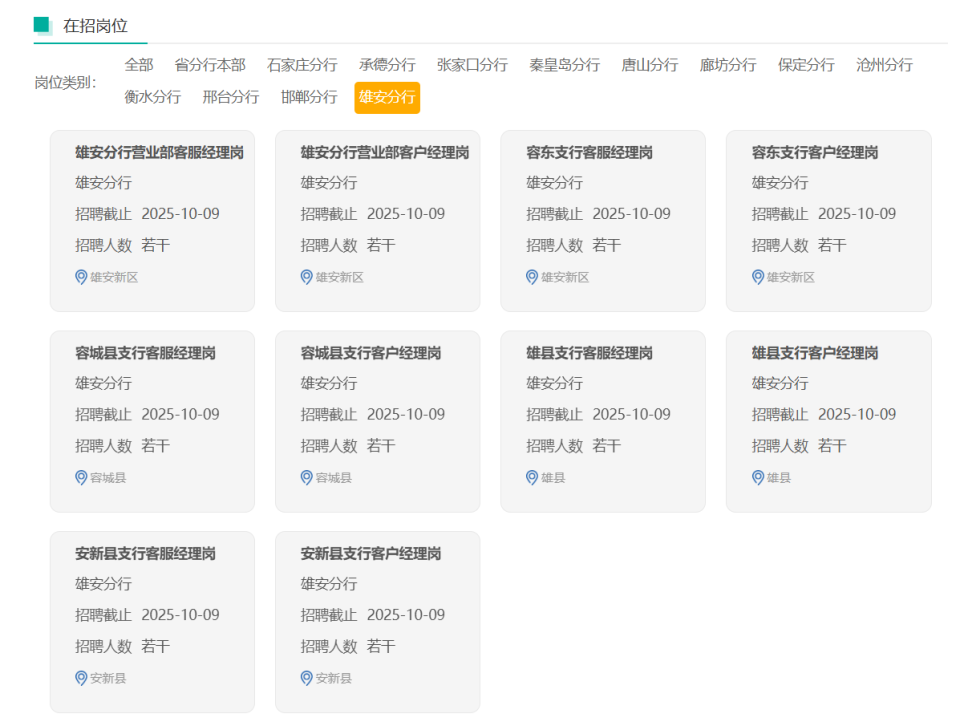Image resolution: width=960 pixels, height=726 pixels.
Task: Click location pin on 安新县支行客服经理岗 card
Action: [81, 678]
